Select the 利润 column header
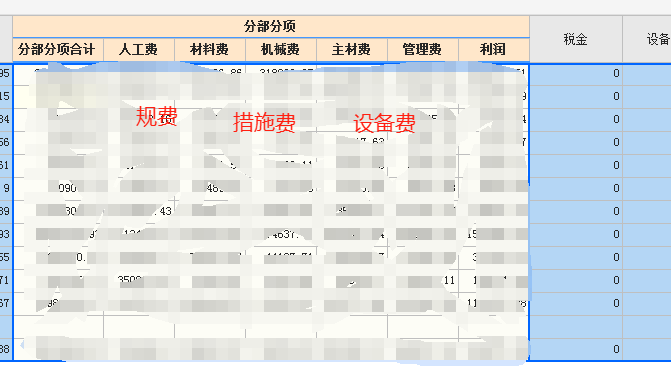The width and height of the screenshot is (671, 386). pos(493,50)
